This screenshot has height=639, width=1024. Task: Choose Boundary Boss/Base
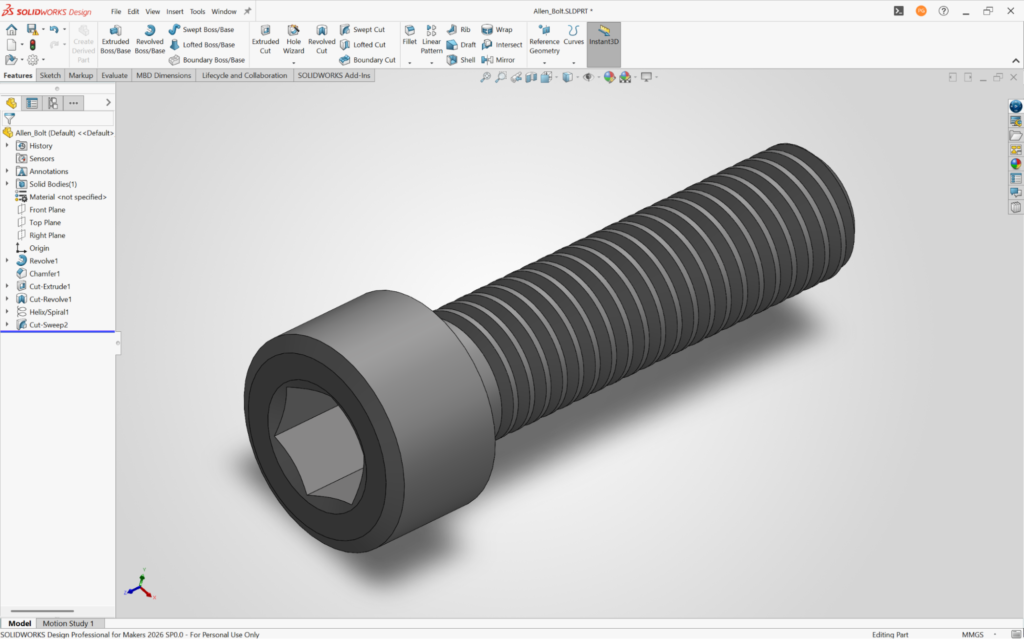click(206, 59)
